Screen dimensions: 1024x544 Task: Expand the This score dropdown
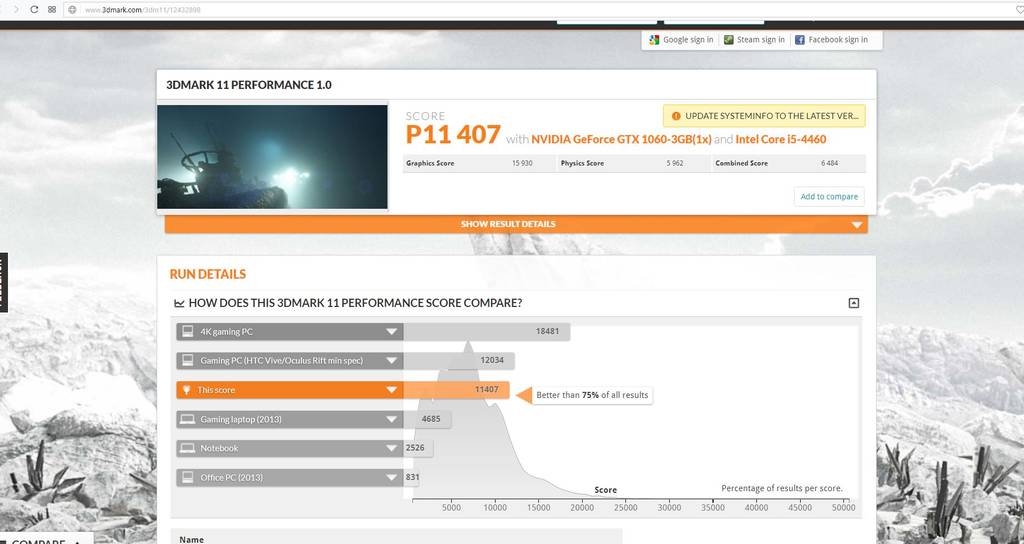(x=391, y=390)
